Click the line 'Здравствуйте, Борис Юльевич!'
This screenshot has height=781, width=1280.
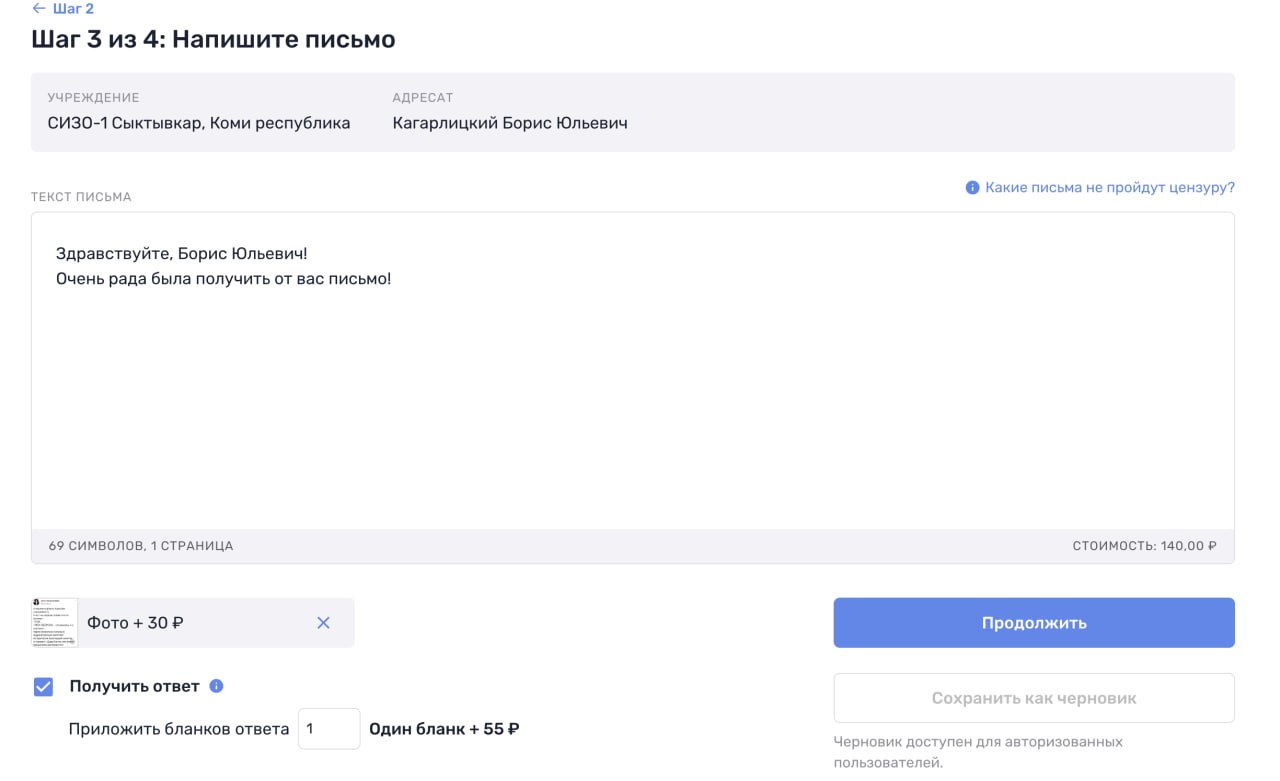182,254
